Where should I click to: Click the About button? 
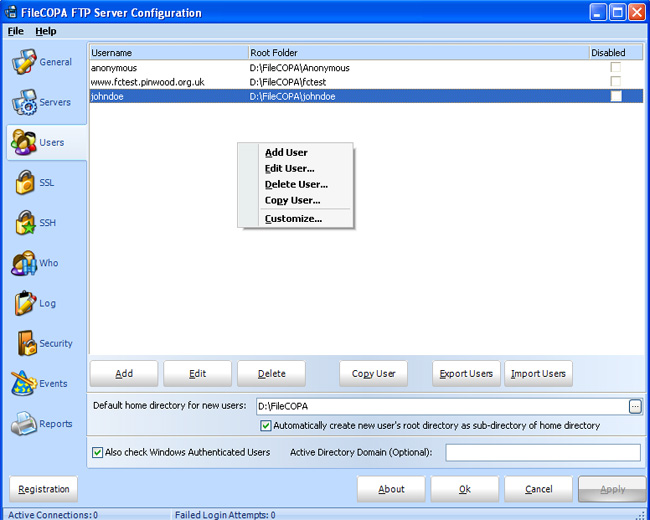(x=391, y=489)
